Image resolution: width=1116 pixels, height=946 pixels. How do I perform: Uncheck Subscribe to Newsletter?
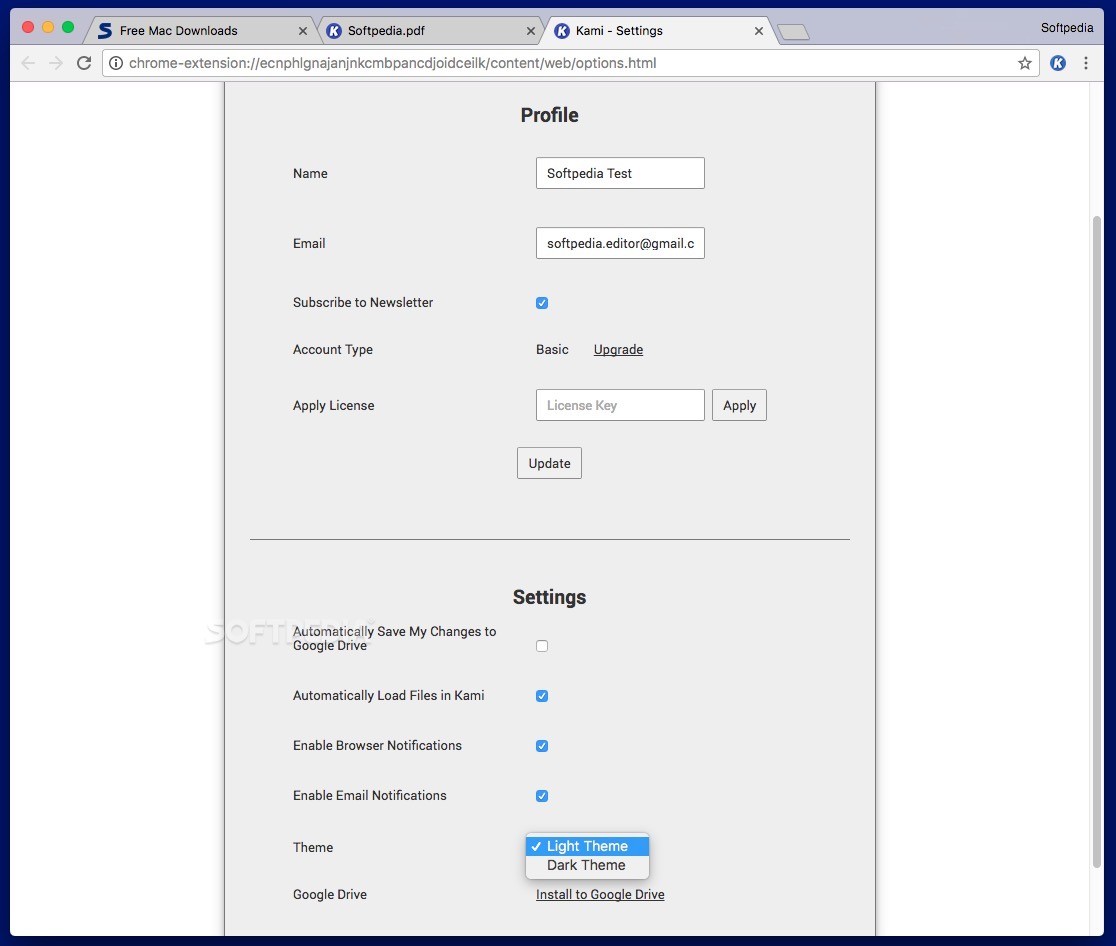point(541,302)
